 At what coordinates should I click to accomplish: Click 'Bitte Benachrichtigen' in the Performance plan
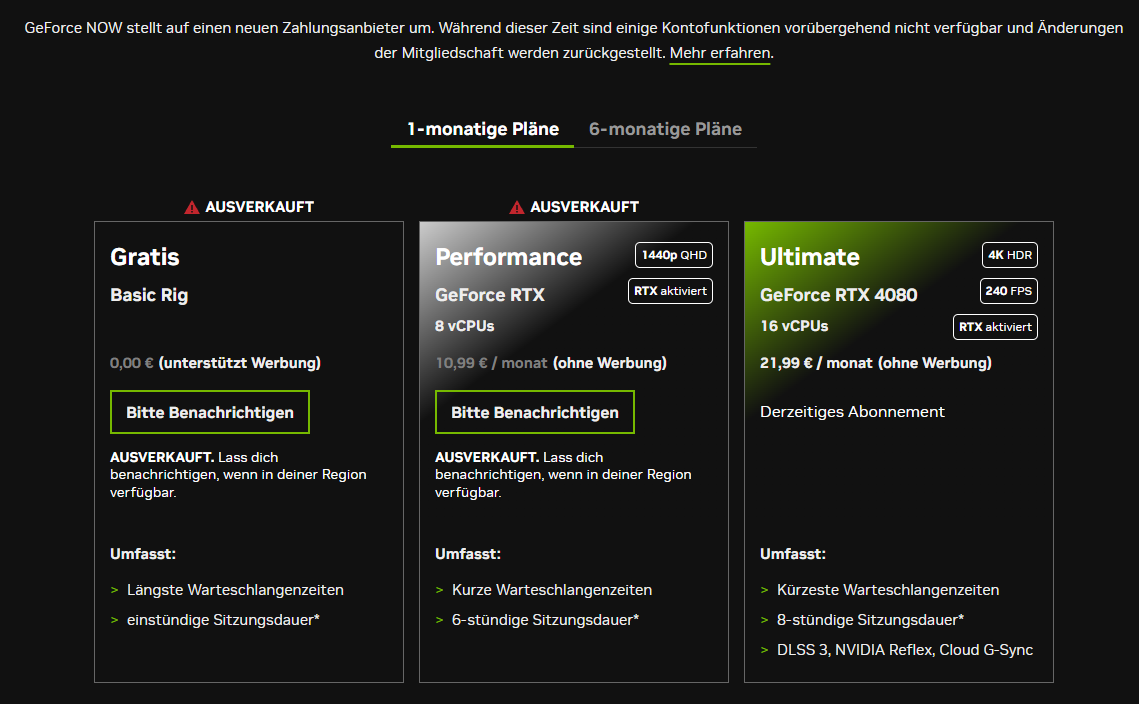tap(535, 412)
